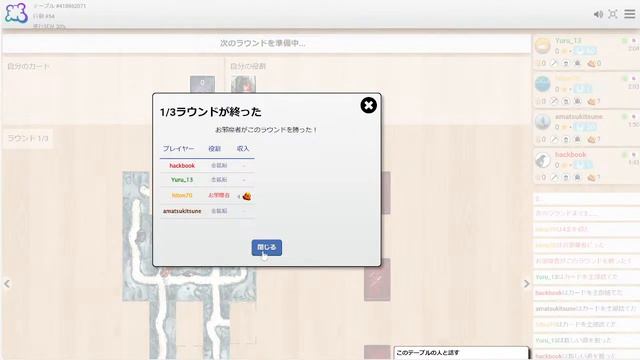Click the green status dot for Yuna_13

tap(624, 41)
